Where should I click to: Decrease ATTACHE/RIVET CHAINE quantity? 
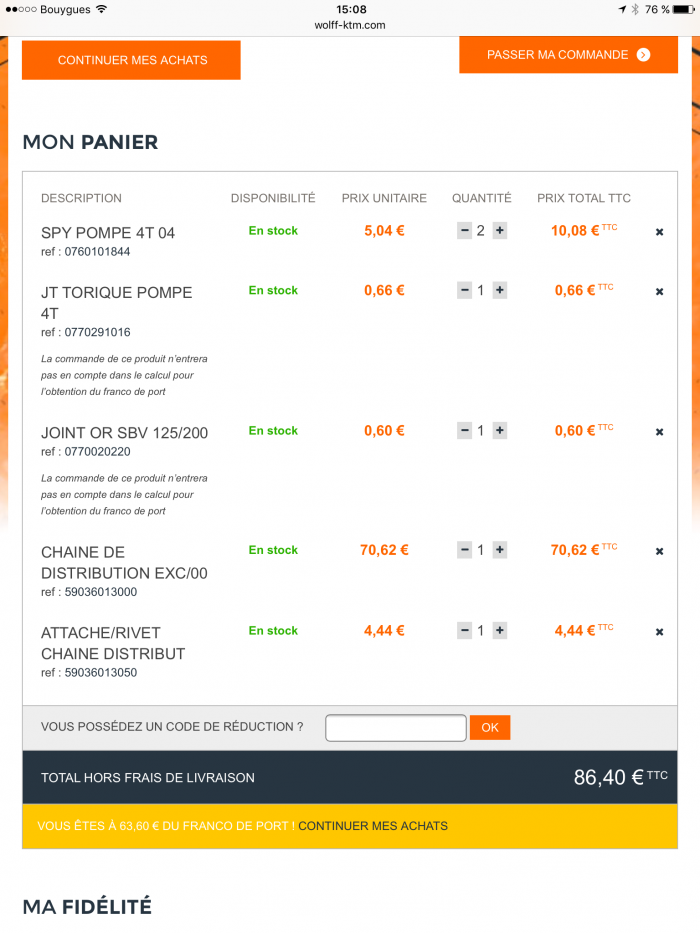click(464, 631)
